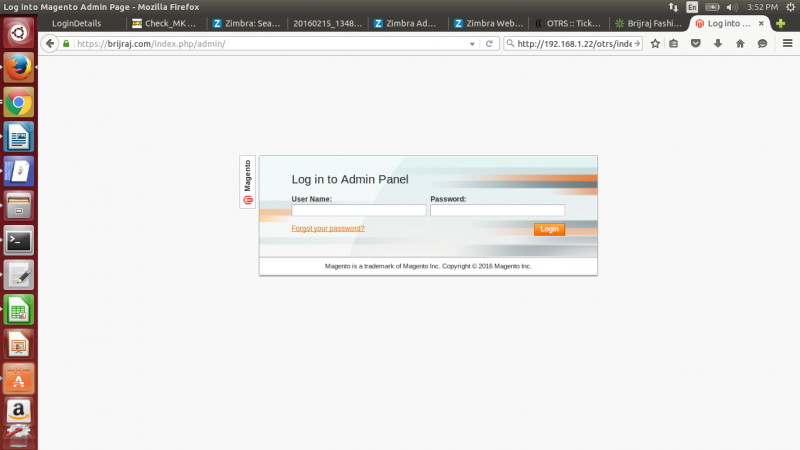Open LibreOffice Calc spreadsheet from the dock
This screenshot has height=450, width=800.
pos(18,310)
